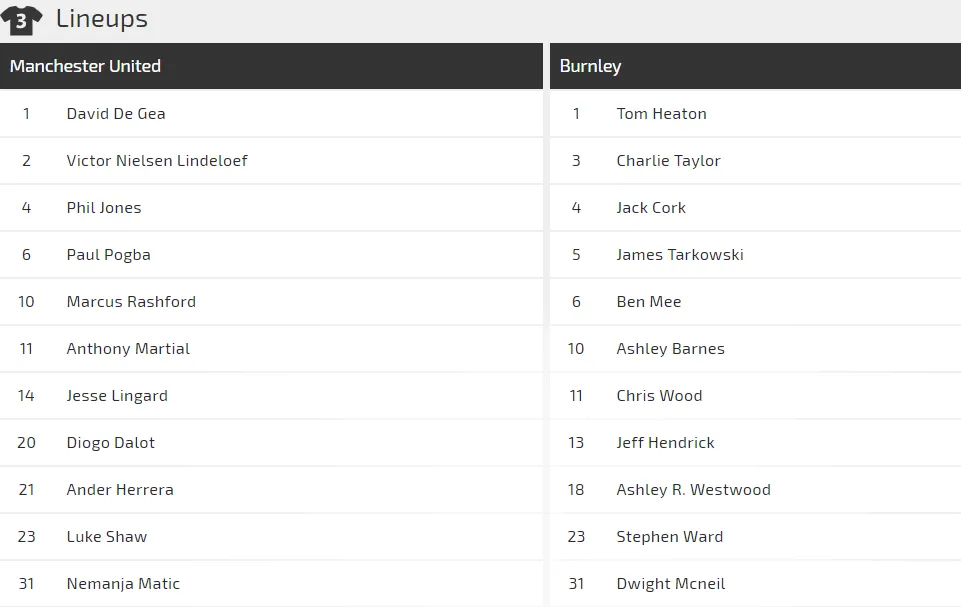Click Diogo Dalot's name
The image size is (961, 607).
pos(110,443)
